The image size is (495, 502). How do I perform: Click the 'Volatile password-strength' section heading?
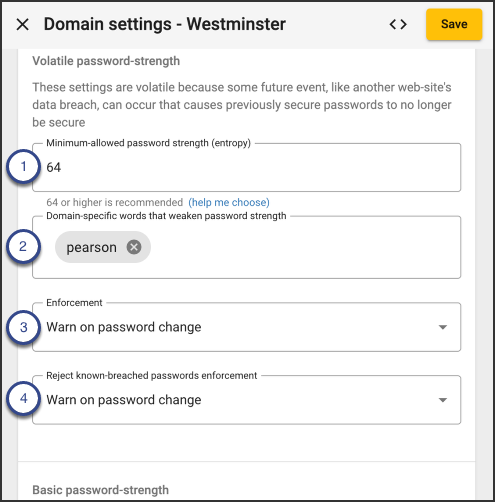coord(106,61)
